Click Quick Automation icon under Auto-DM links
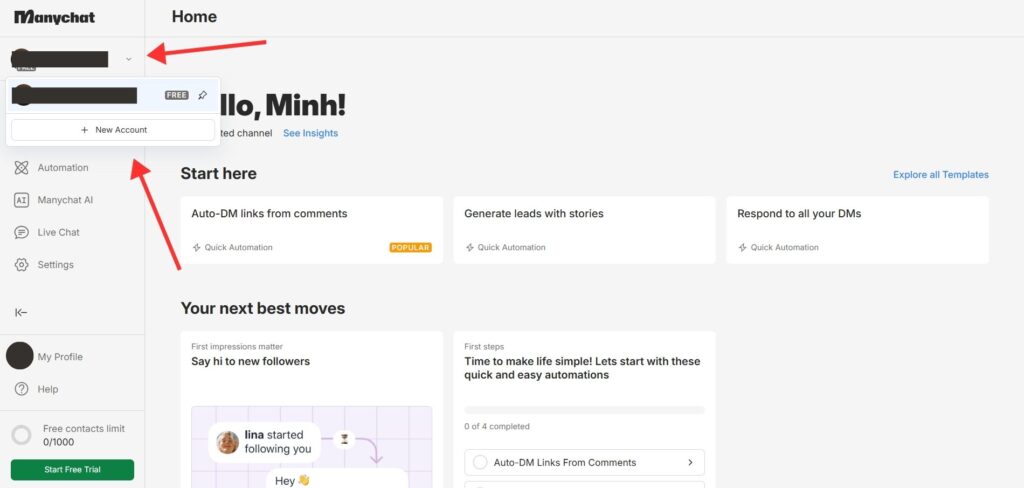Image resolution: width=1024 pixels, height=488 pixels. 197,248
